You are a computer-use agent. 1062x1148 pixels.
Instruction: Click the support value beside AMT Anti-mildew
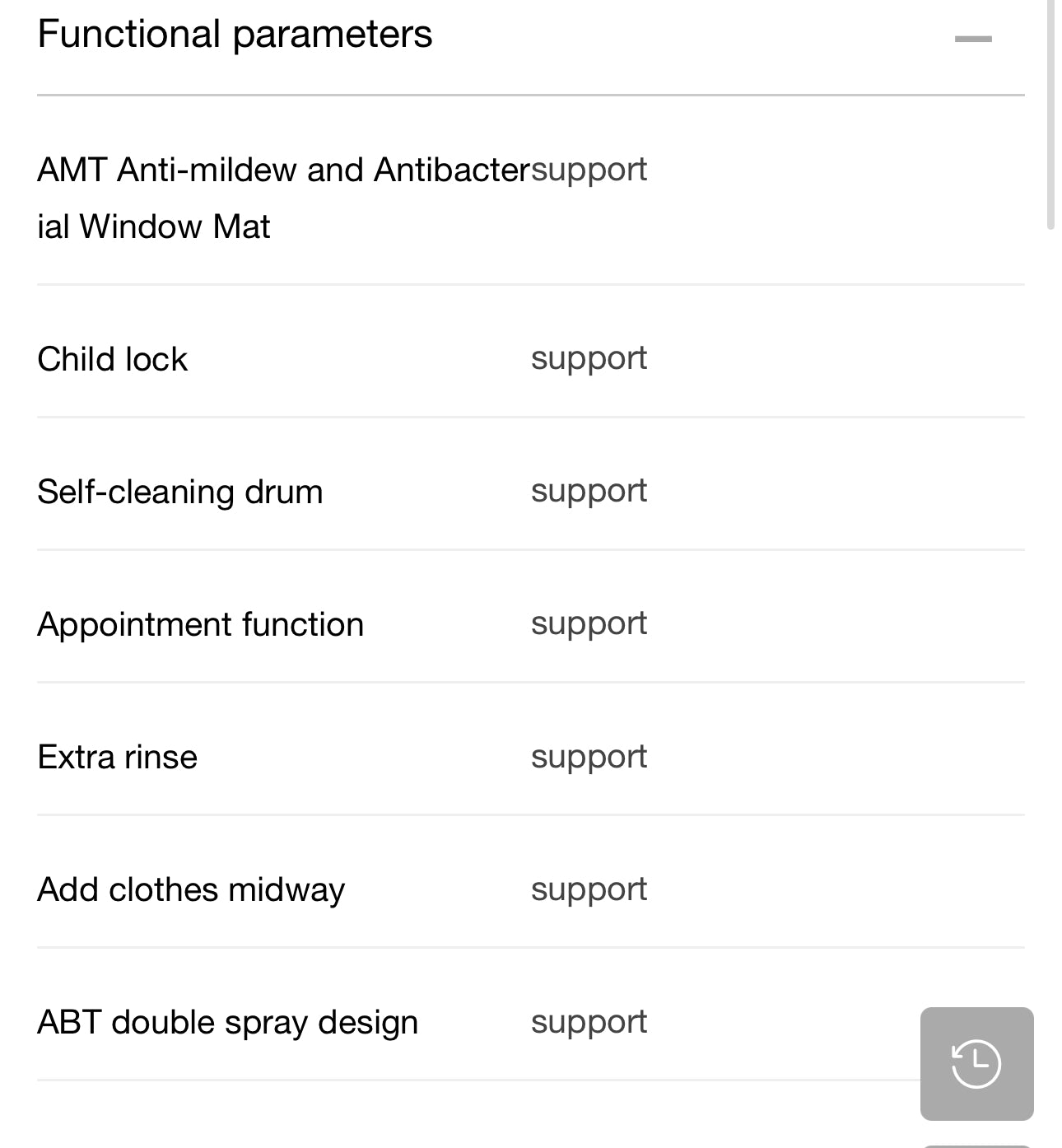pyautogui.click(x=589, y=170)
